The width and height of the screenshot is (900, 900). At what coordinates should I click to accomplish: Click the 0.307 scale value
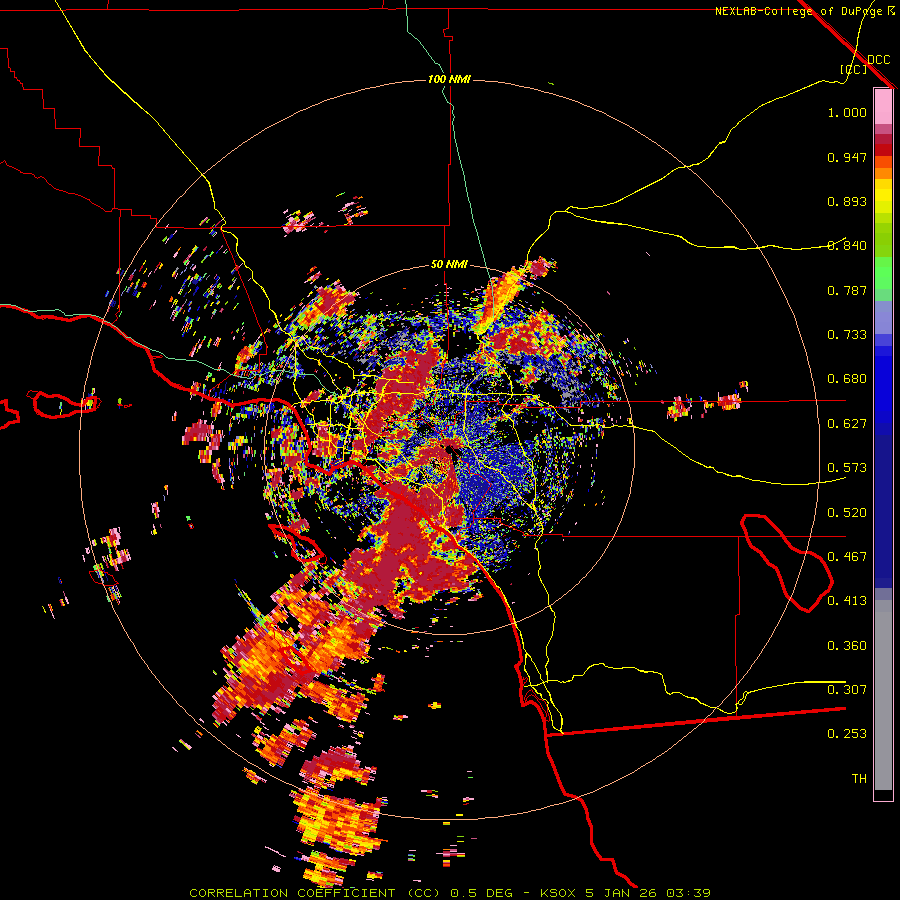(x=847, y=689)
